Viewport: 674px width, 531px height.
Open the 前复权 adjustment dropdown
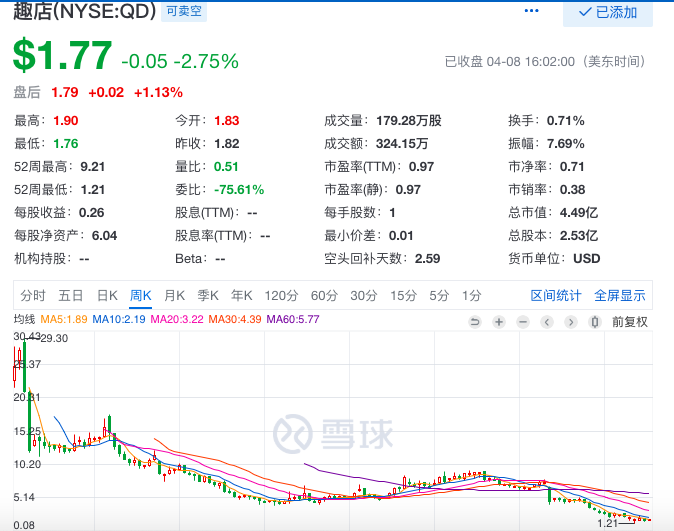coord(630,321)
